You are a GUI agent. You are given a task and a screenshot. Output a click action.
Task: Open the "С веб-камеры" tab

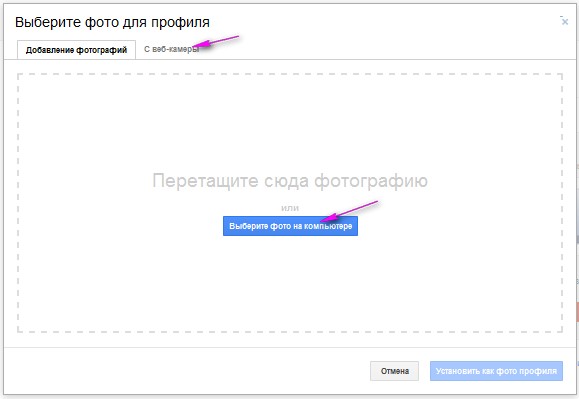[171, 49]
